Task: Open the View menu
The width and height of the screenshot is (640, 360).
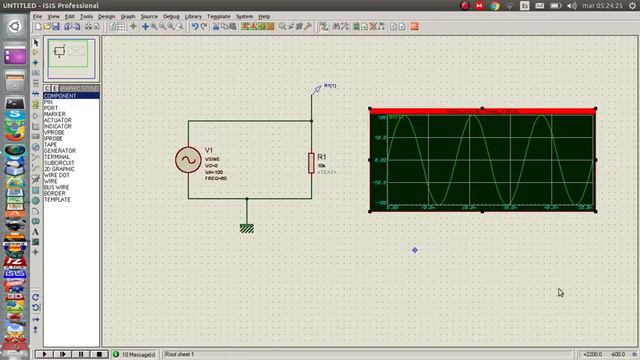Action: click(x=53, y=16)
